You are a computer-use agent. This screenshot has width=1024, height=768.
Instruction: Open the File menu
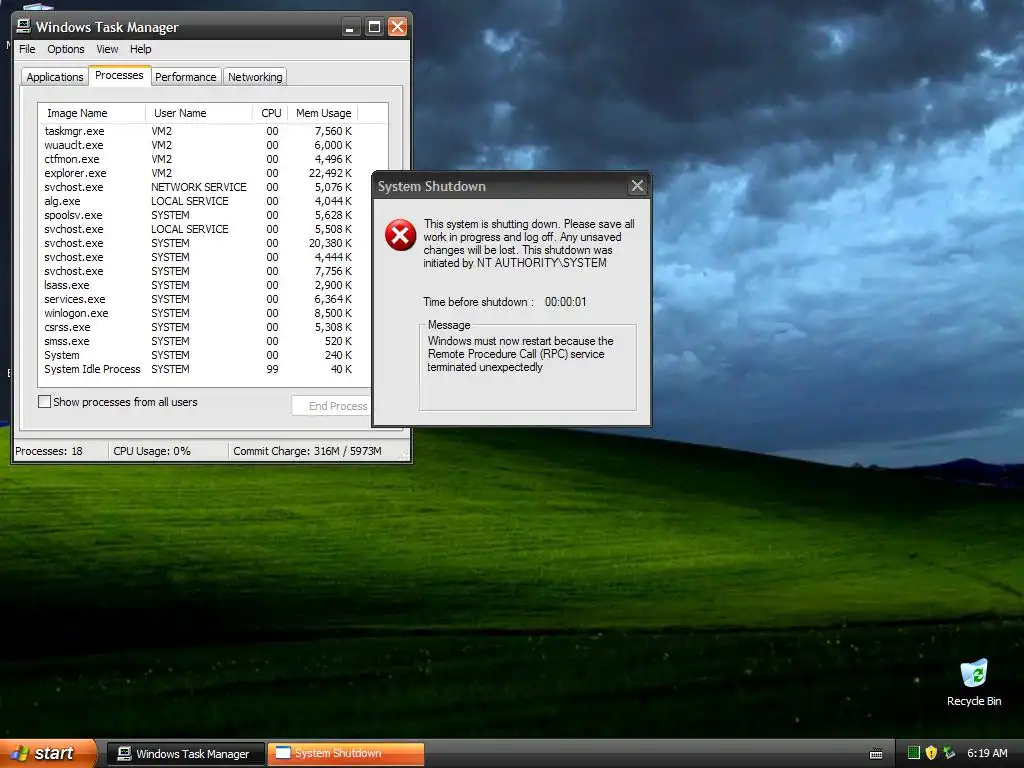pyautogui.click(x=27, y=49)
